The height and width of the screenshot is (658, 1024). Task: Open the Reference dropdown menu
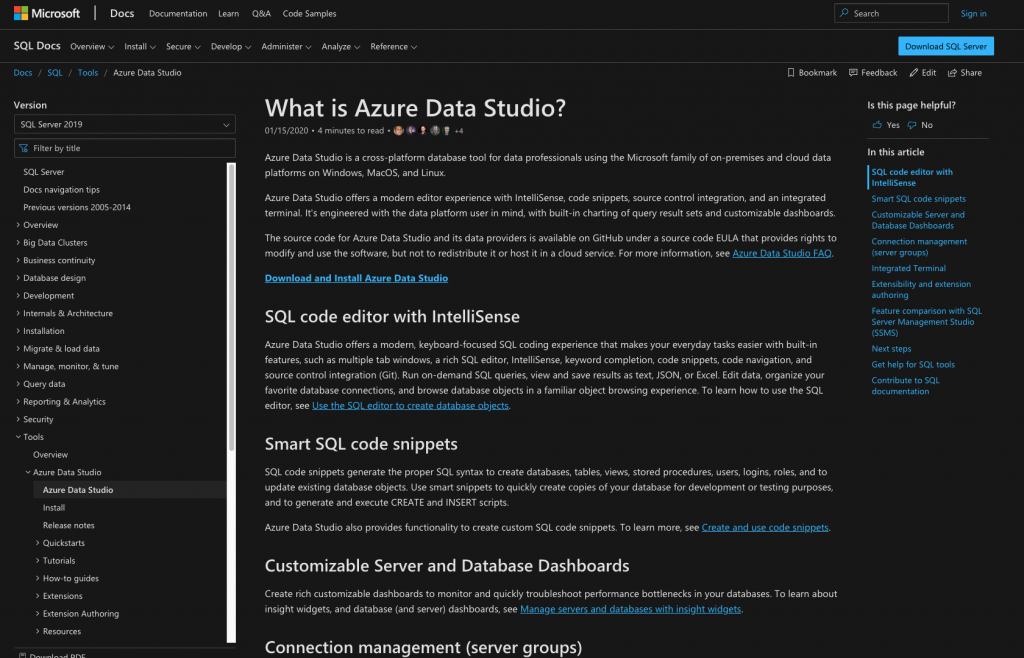pos(393,46)
